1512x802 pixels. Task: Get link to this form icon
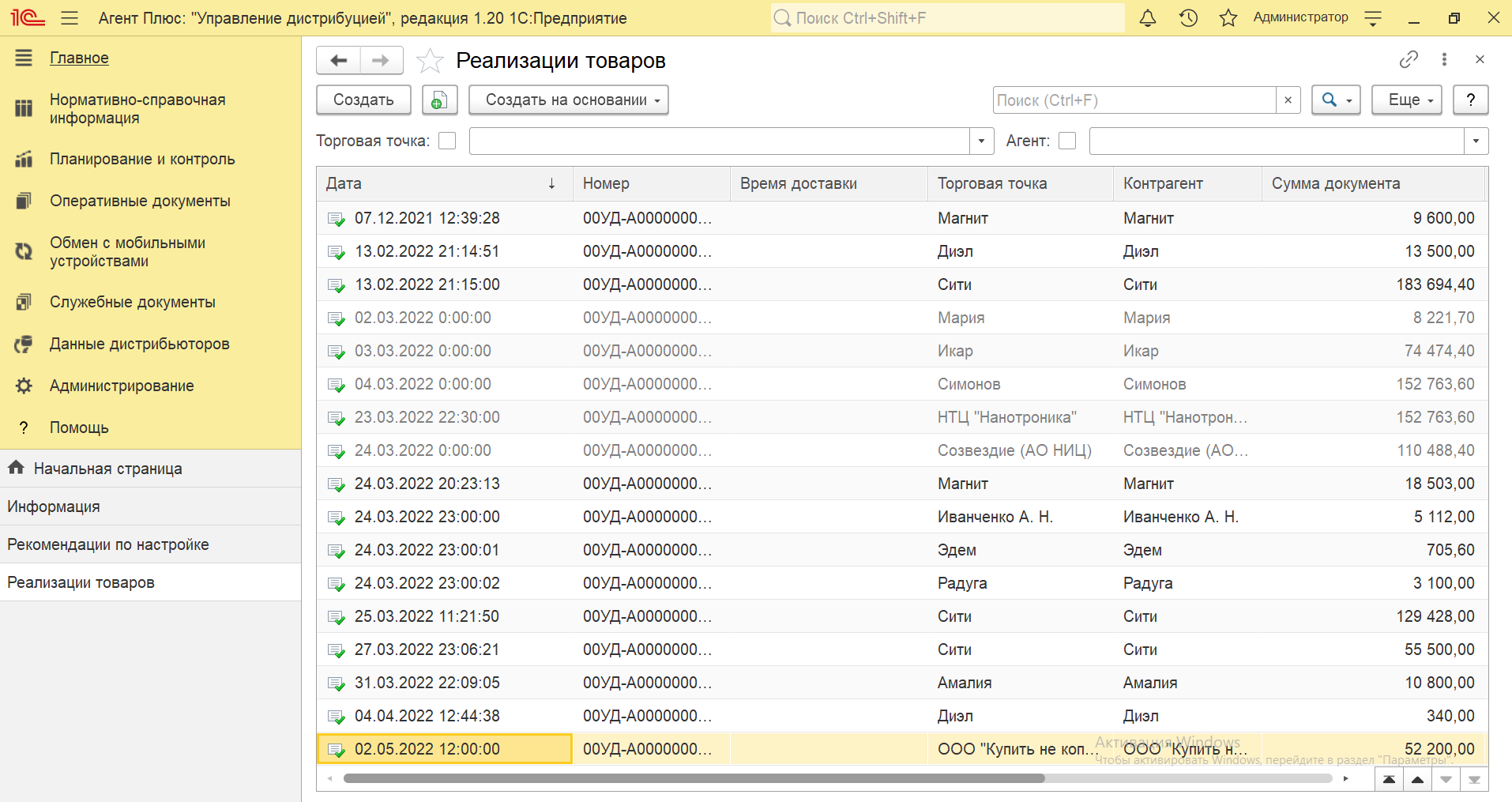point(1409,59)
